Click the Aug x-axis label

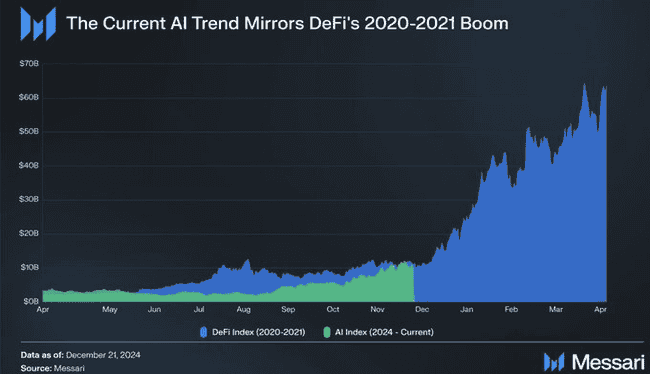click(244, 310)
